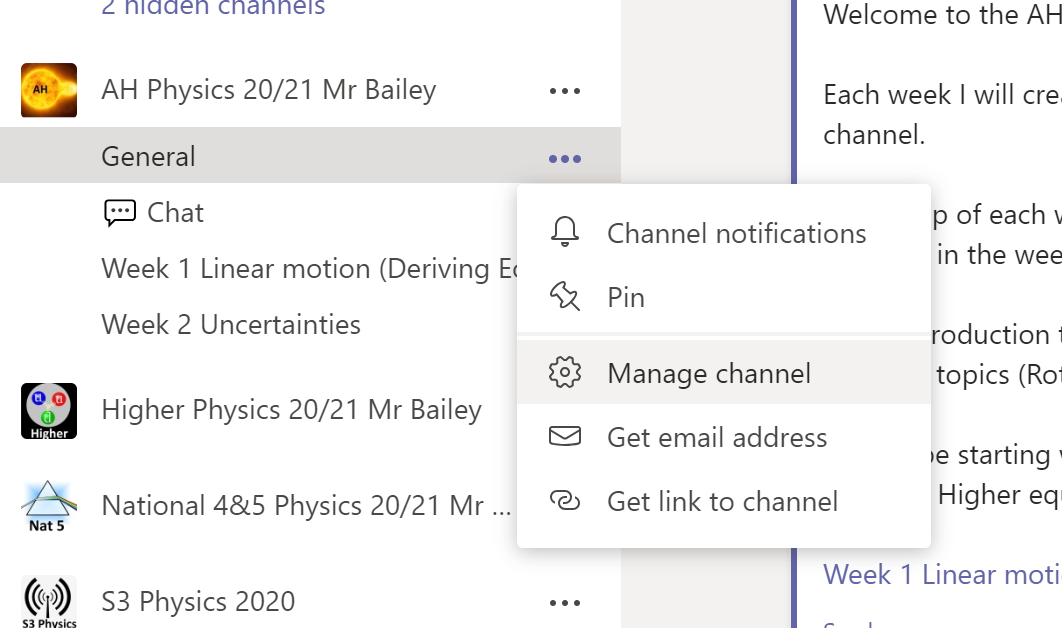Click the chat bubble icon beside Chat

coord(120,213)
